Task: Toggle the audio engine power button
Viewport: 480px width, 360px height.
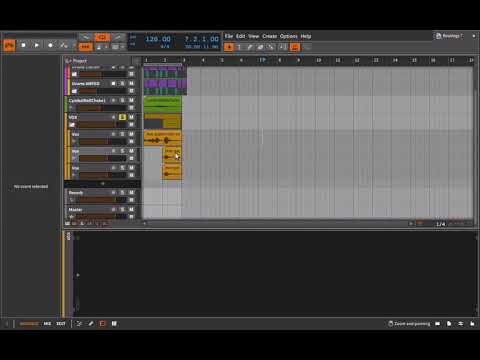Action: coord(10,45)
